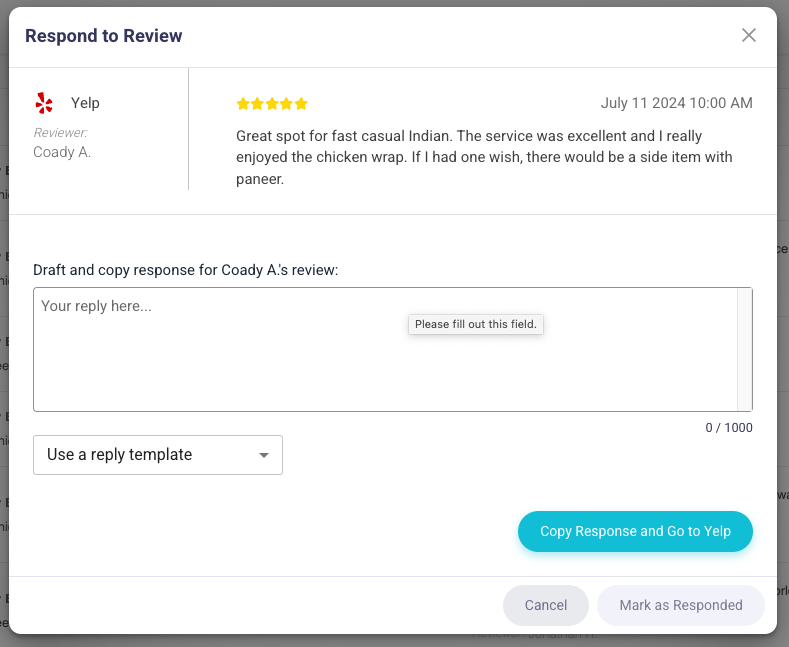Dismiss the Please fill out this field tooltip
The height and width of the screenshot is (647, 789).
click(476, 325)
